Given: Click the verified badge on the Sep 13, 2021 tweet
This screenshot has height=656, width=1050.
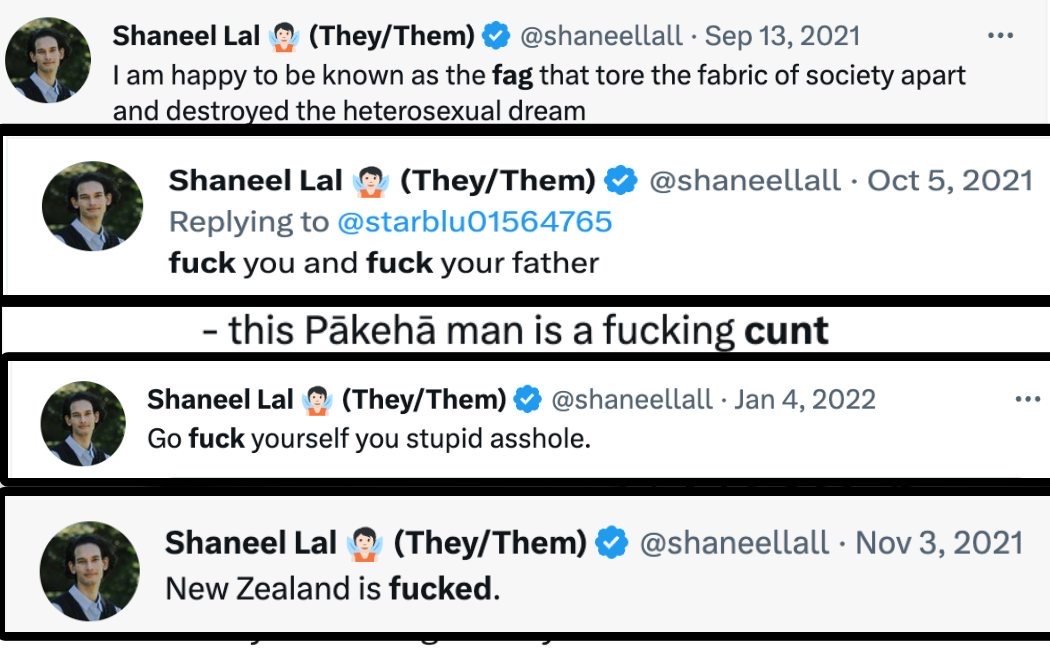Looking at the screenshot, I should 495,36.
